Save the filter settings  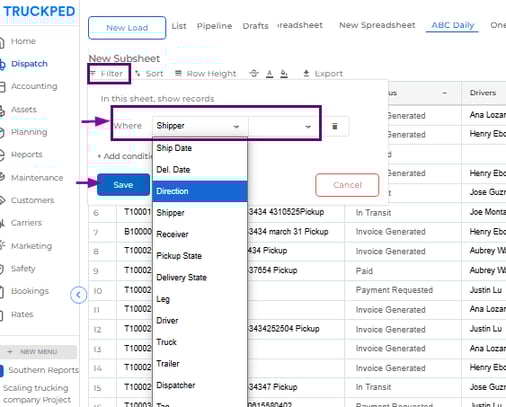click(123, 185)
